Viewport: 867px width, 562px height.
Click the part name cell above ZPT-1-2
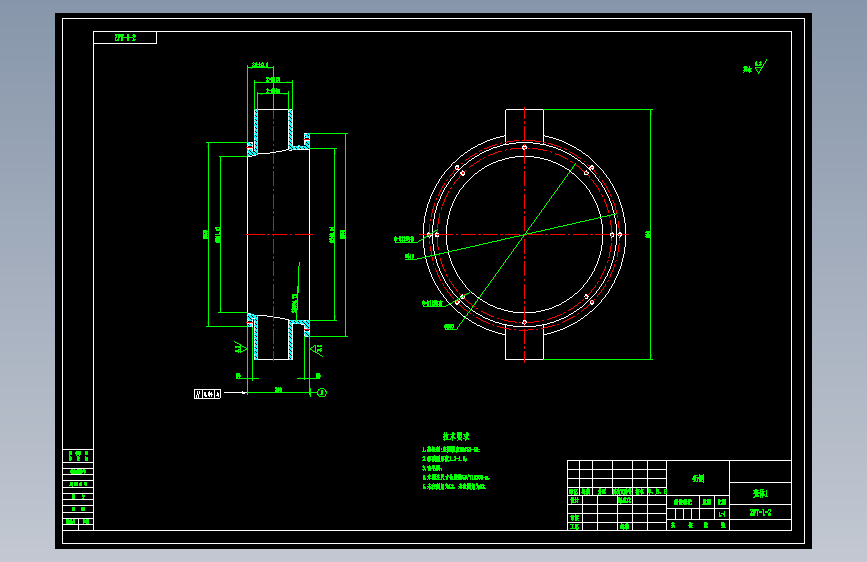click(x=760, y=493)
